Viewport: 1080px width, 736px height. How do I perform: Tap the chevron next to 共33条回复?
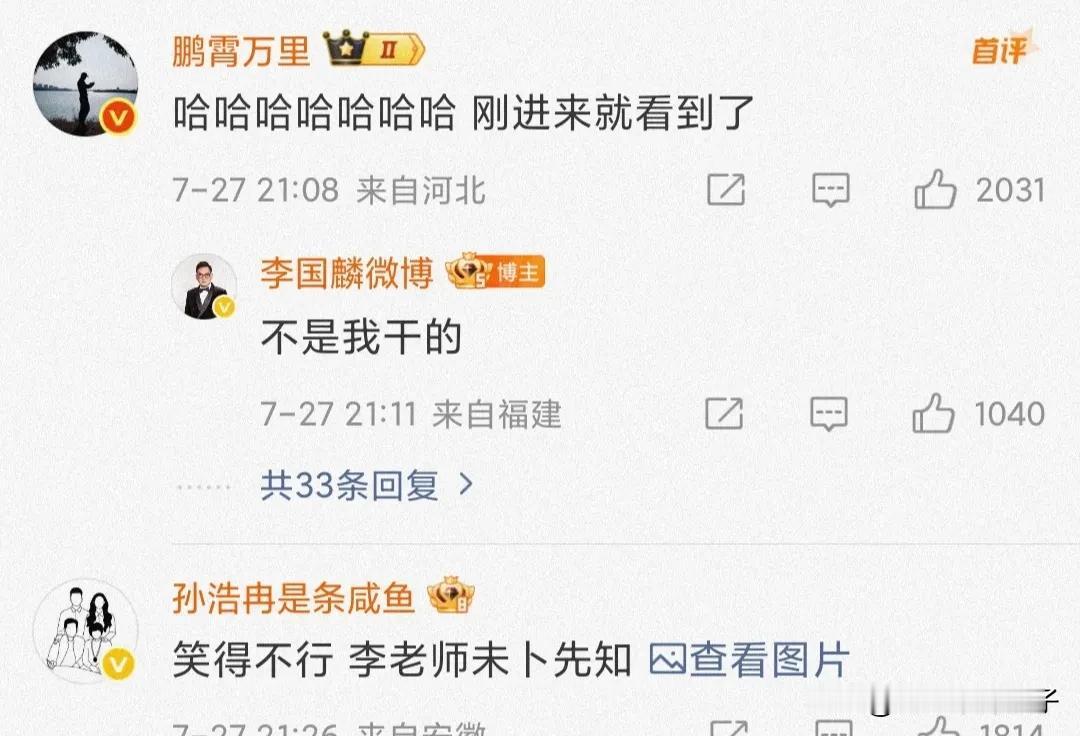[x=466, y=485]
